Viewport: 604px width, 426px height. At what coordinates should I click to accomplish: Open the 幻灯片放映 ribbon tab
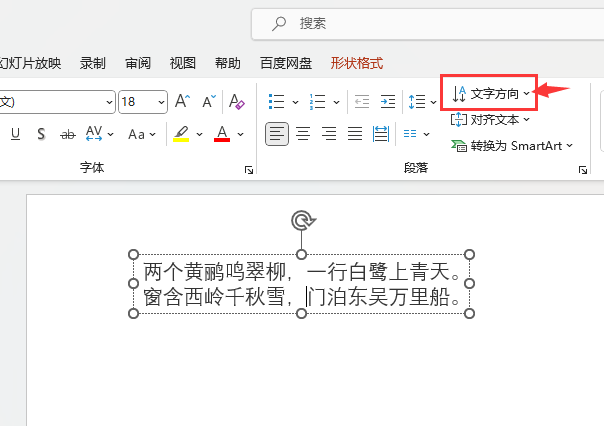click(31, 63)
